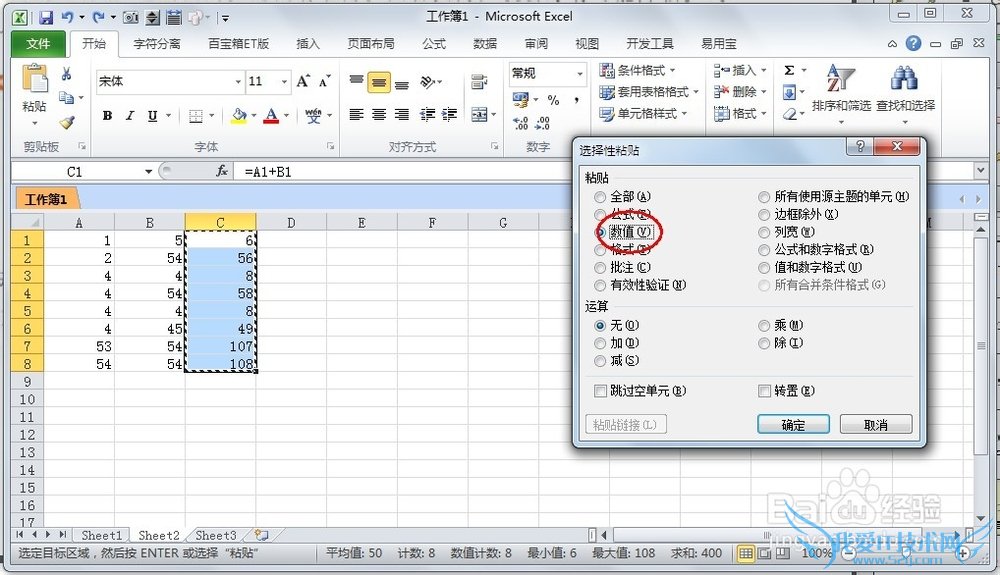Click the Center text alignment icon
The image size is (1000, 575).
pyautogui.click(x=379, y=115)
